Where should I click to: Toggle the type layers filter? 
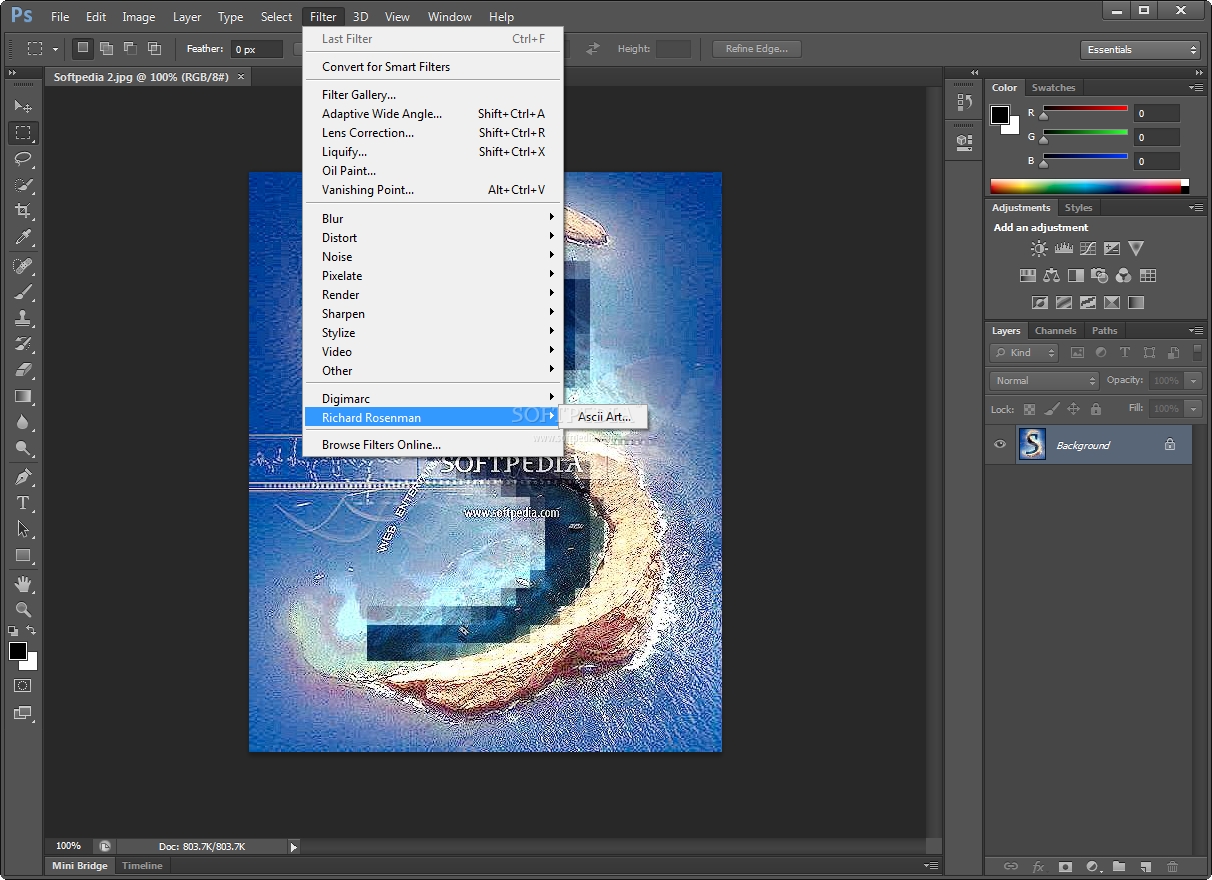[x=1125, y=353]
